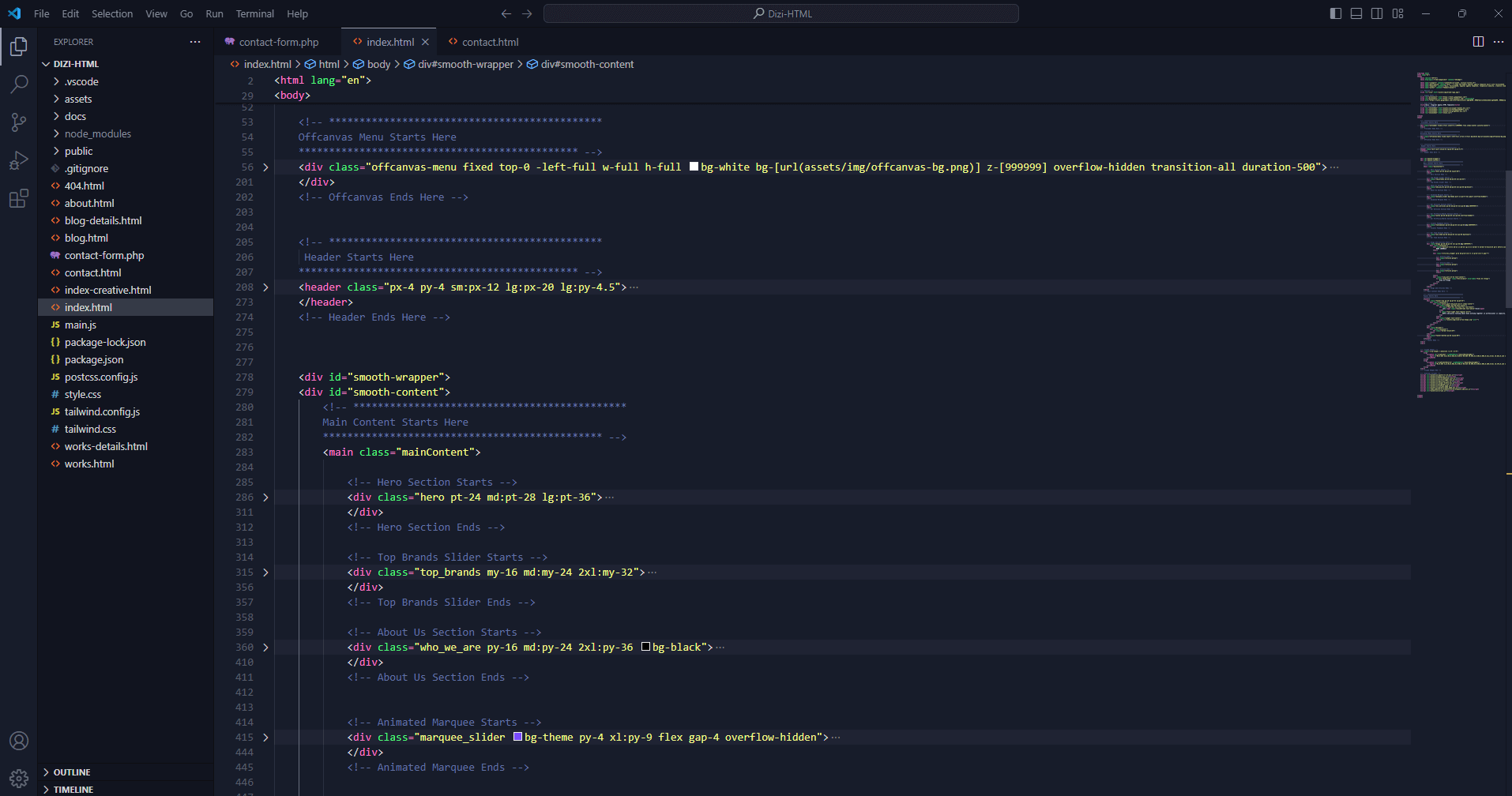The width and height of the screenshot is (1512, 796).
Task: Click the code minimap preview
Action: [x=1460, y=235]
